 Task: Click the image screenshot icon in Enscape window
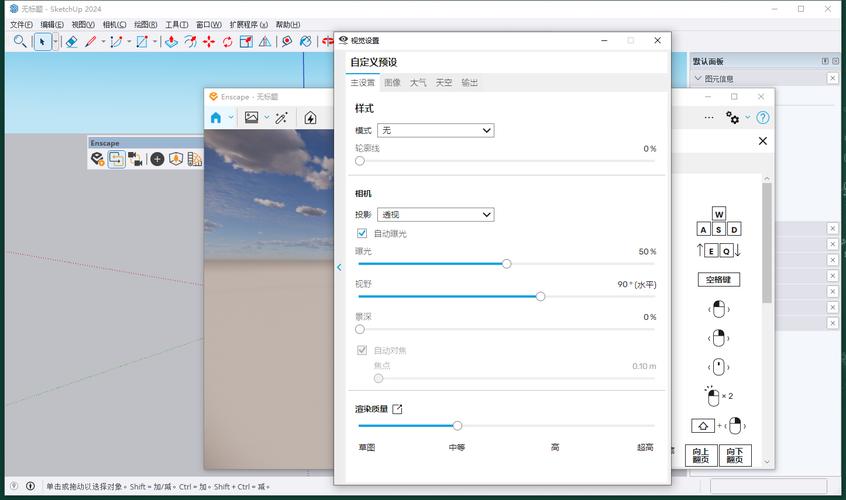point(251,118)
